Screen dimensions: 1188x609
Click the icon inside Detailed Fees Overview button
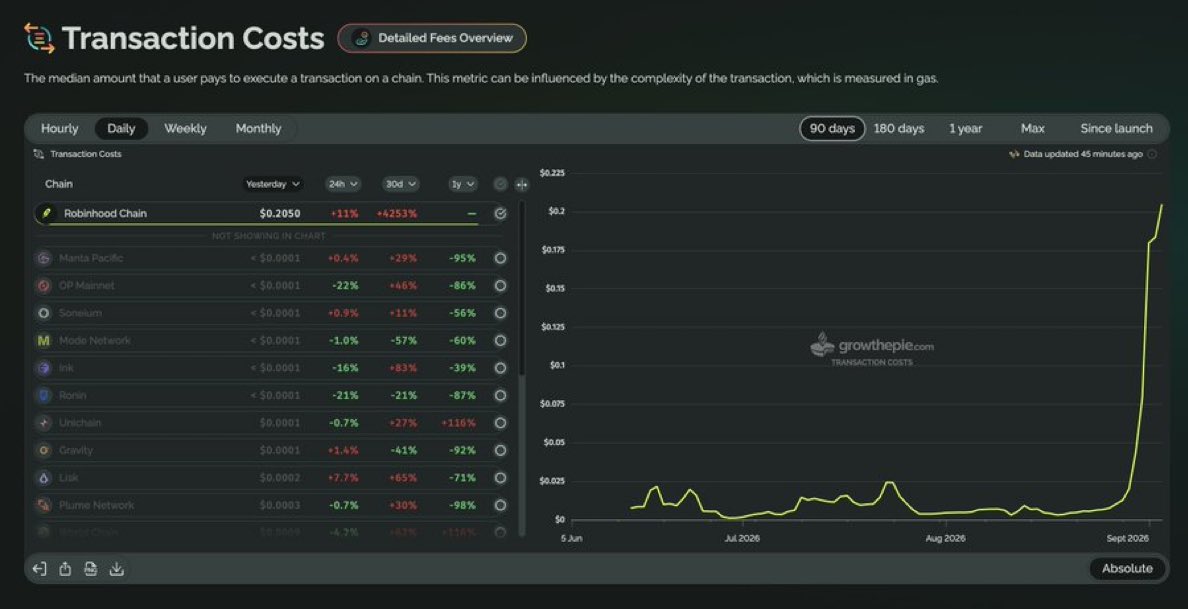pos(362,38)
